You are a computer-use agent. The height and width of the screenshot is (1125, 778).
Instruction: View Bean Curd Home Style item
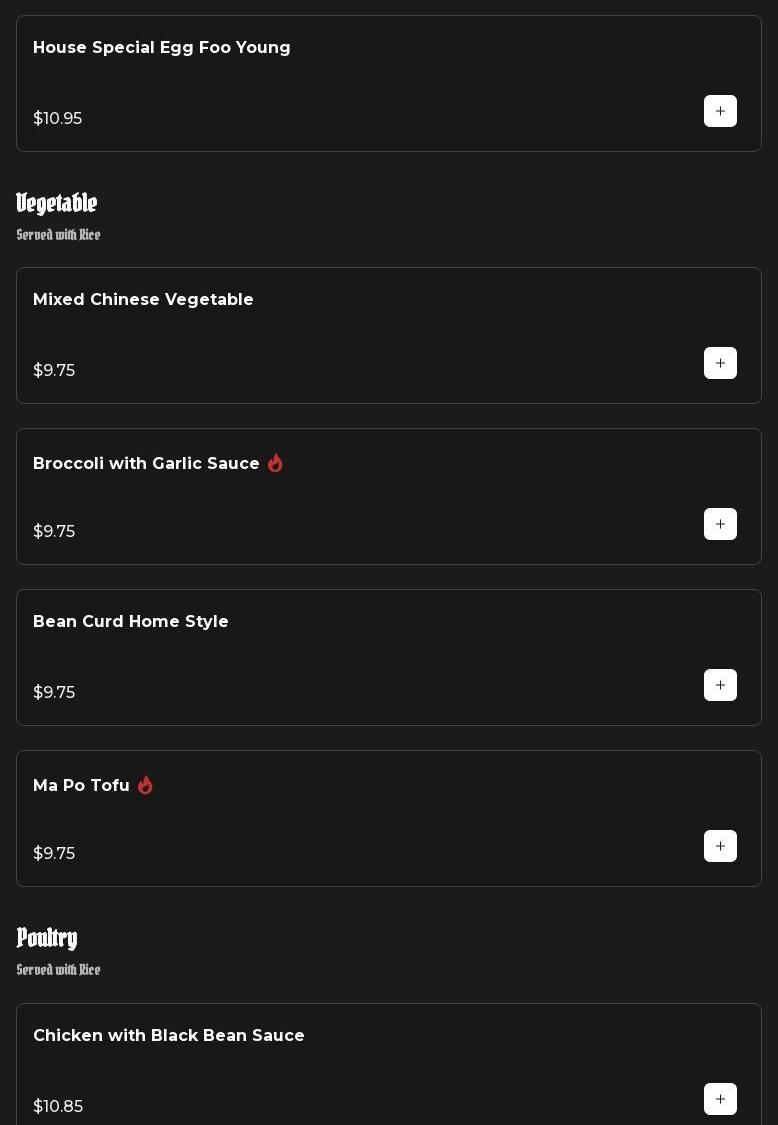[131, 622]
